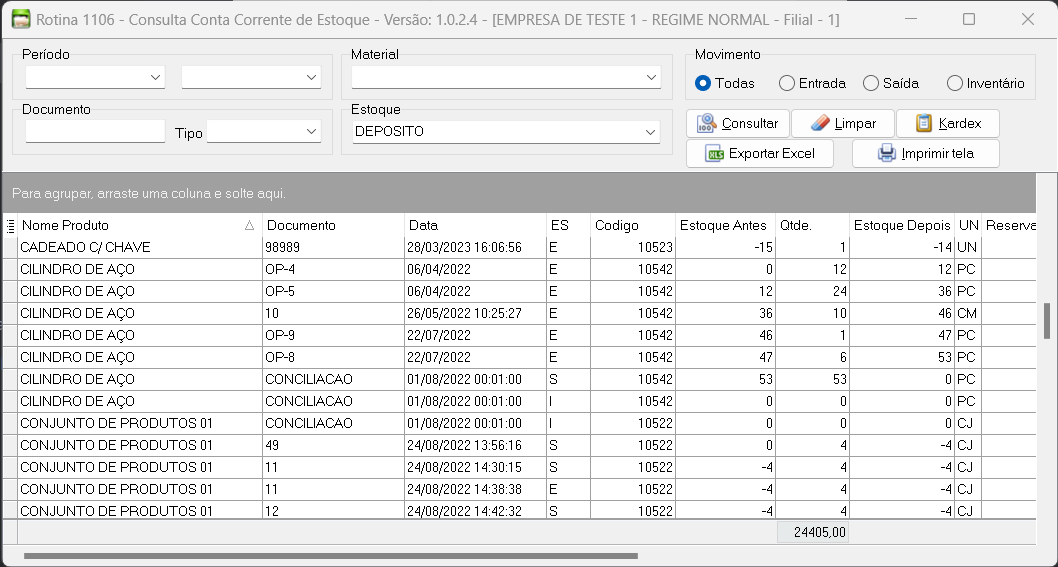Expand the Estoque DEPOSITO dropdown

tap(651, 132)
